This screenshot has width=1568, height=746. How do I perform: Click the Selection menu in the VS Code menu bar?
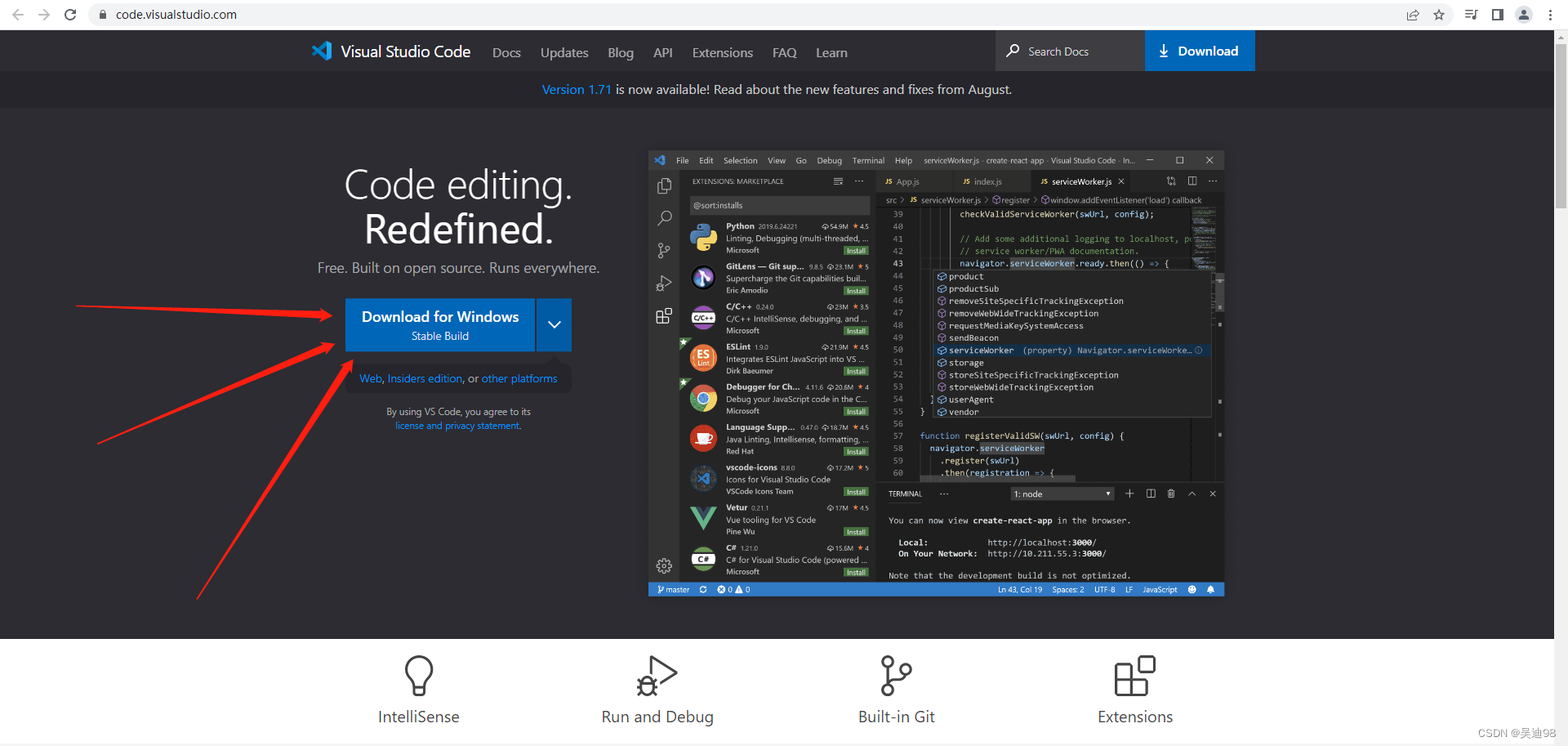pos(740,160)
